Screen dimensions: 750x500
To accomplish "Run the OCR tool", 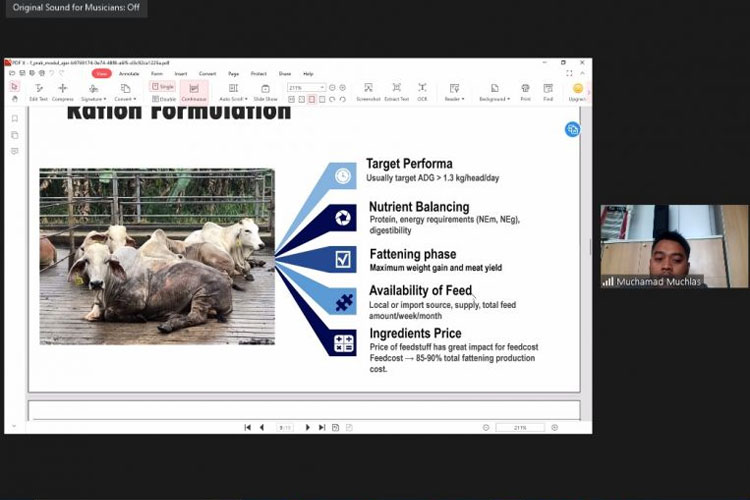I will [x=422, y=92].
